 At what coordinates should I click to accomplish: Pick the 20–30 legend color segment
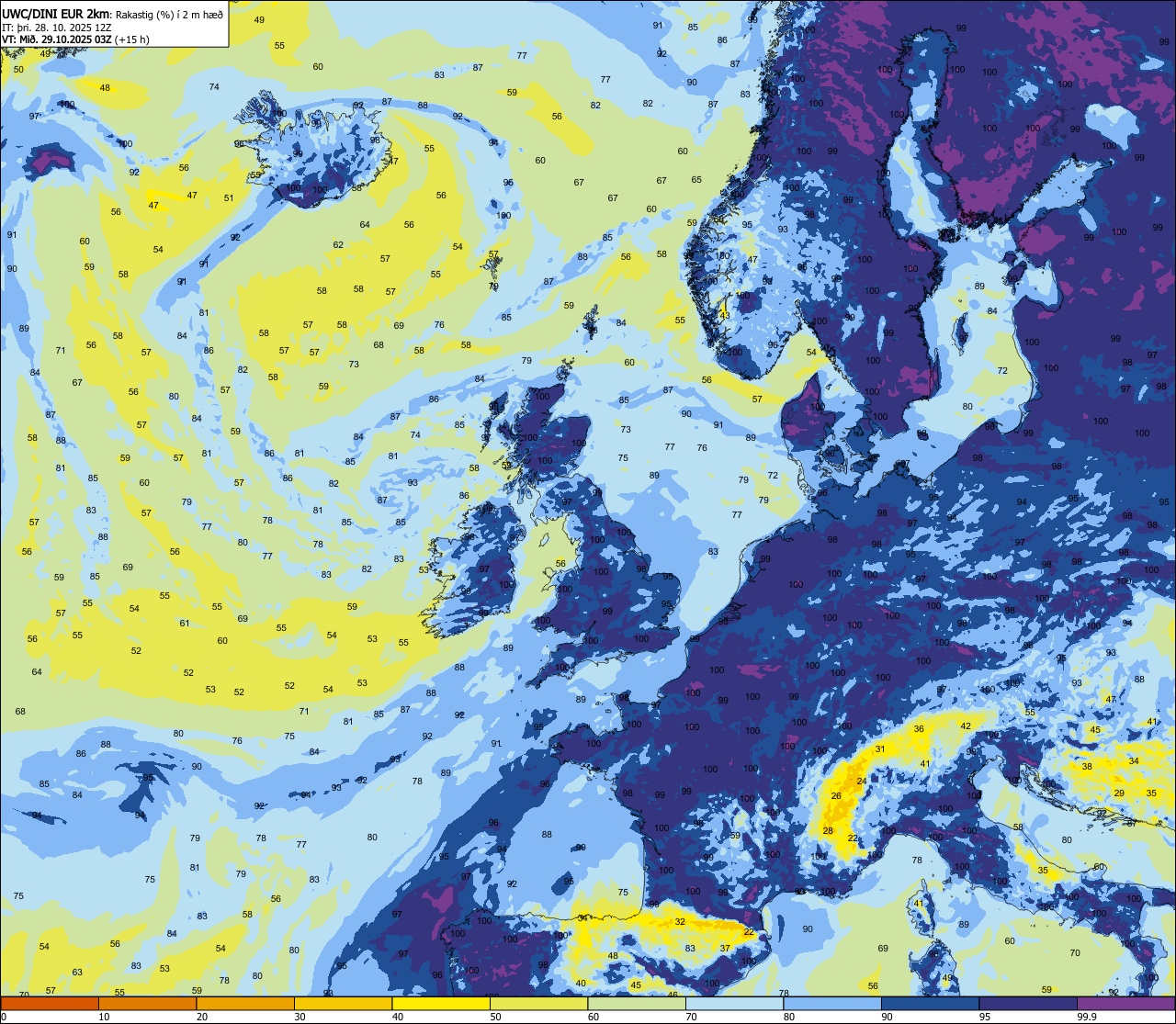245,1003
